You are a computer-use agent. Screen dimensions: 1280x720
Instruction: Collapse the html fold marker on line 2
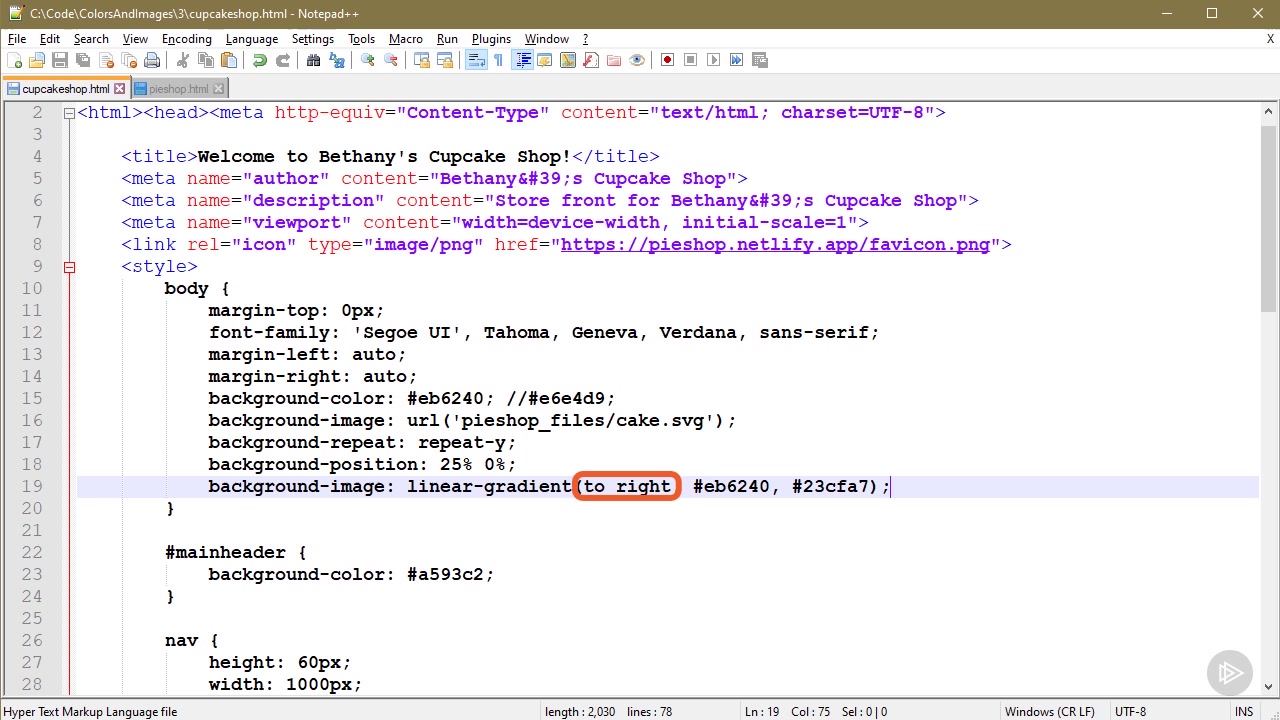69,113
